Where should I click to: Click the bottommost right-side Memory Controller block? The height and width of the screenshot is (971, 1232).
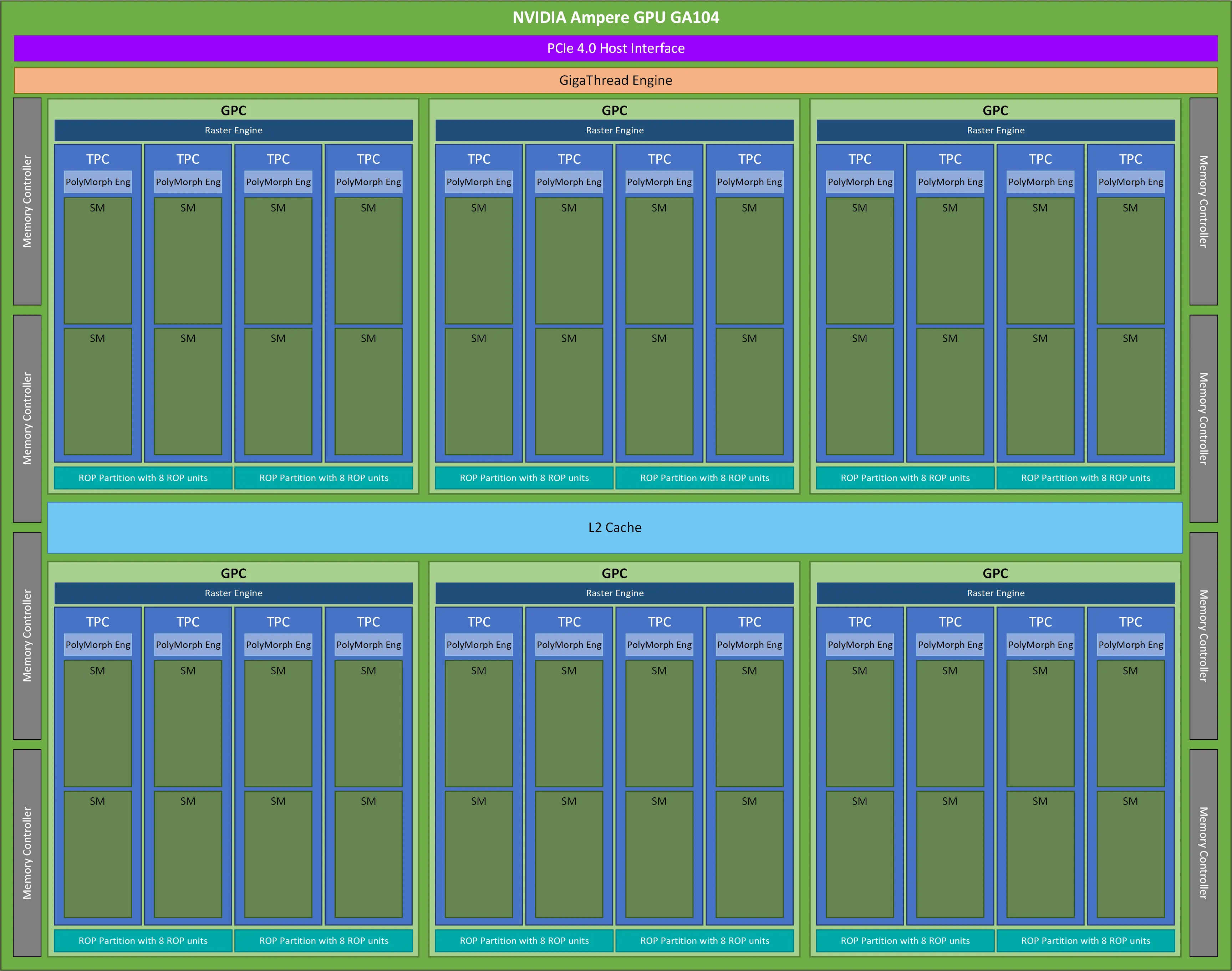(1203, 853)
